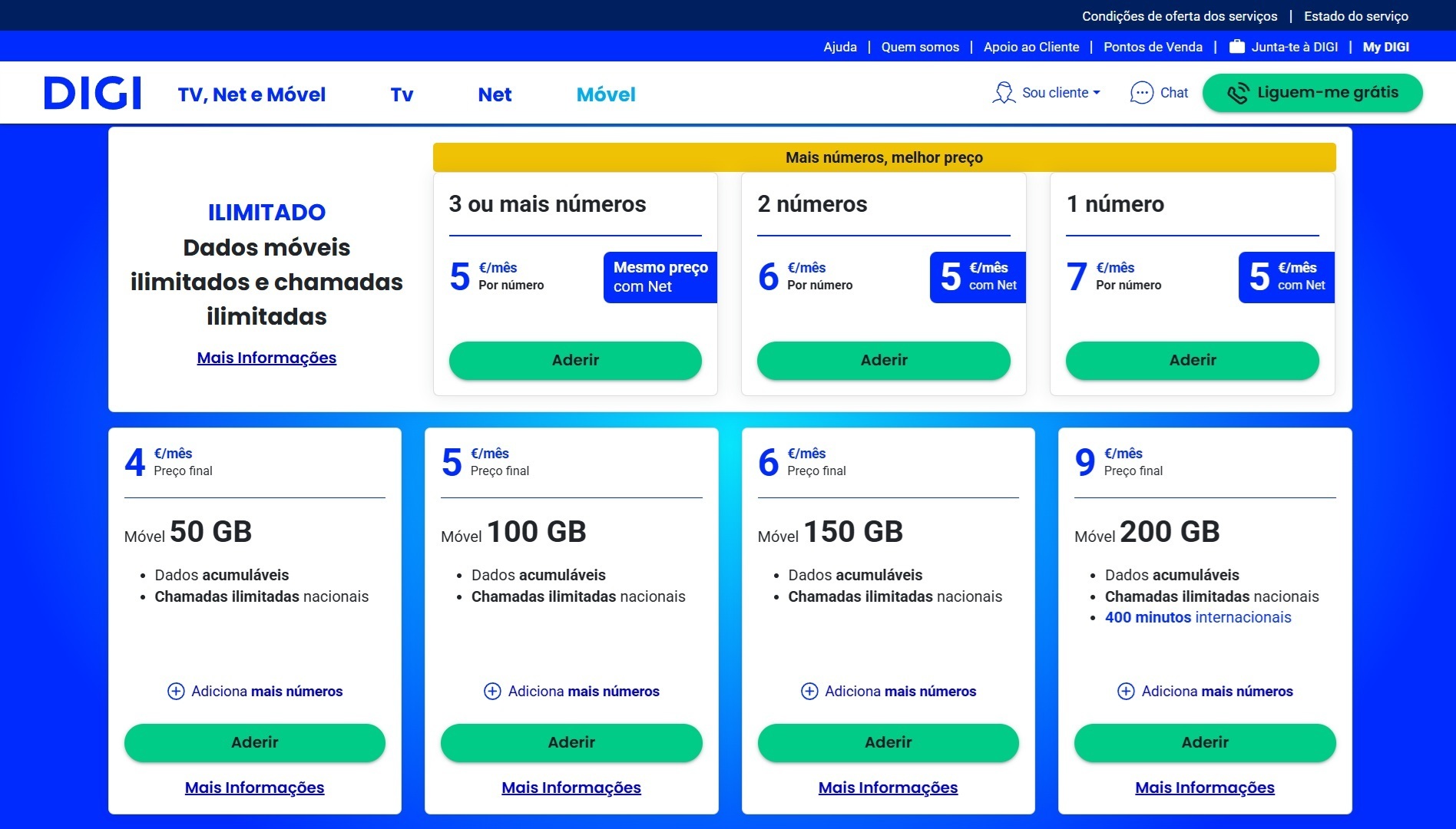
Task: Click the Liguem-me grátis button
Action: pyautogui.click(x=1312, y=93)
